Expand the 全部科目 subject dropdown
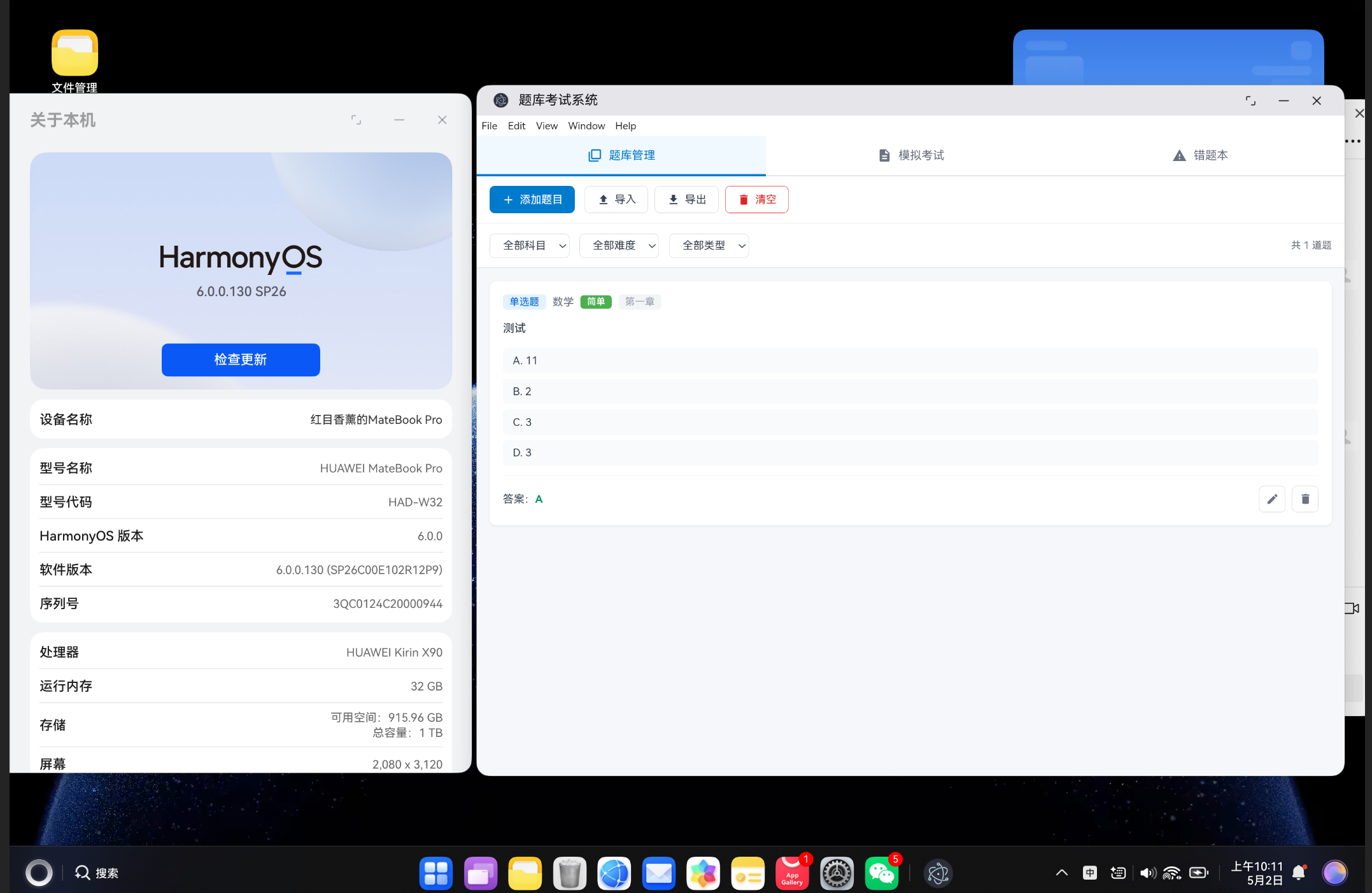This screenshot has height=893, width=1372. coord(530,246)
